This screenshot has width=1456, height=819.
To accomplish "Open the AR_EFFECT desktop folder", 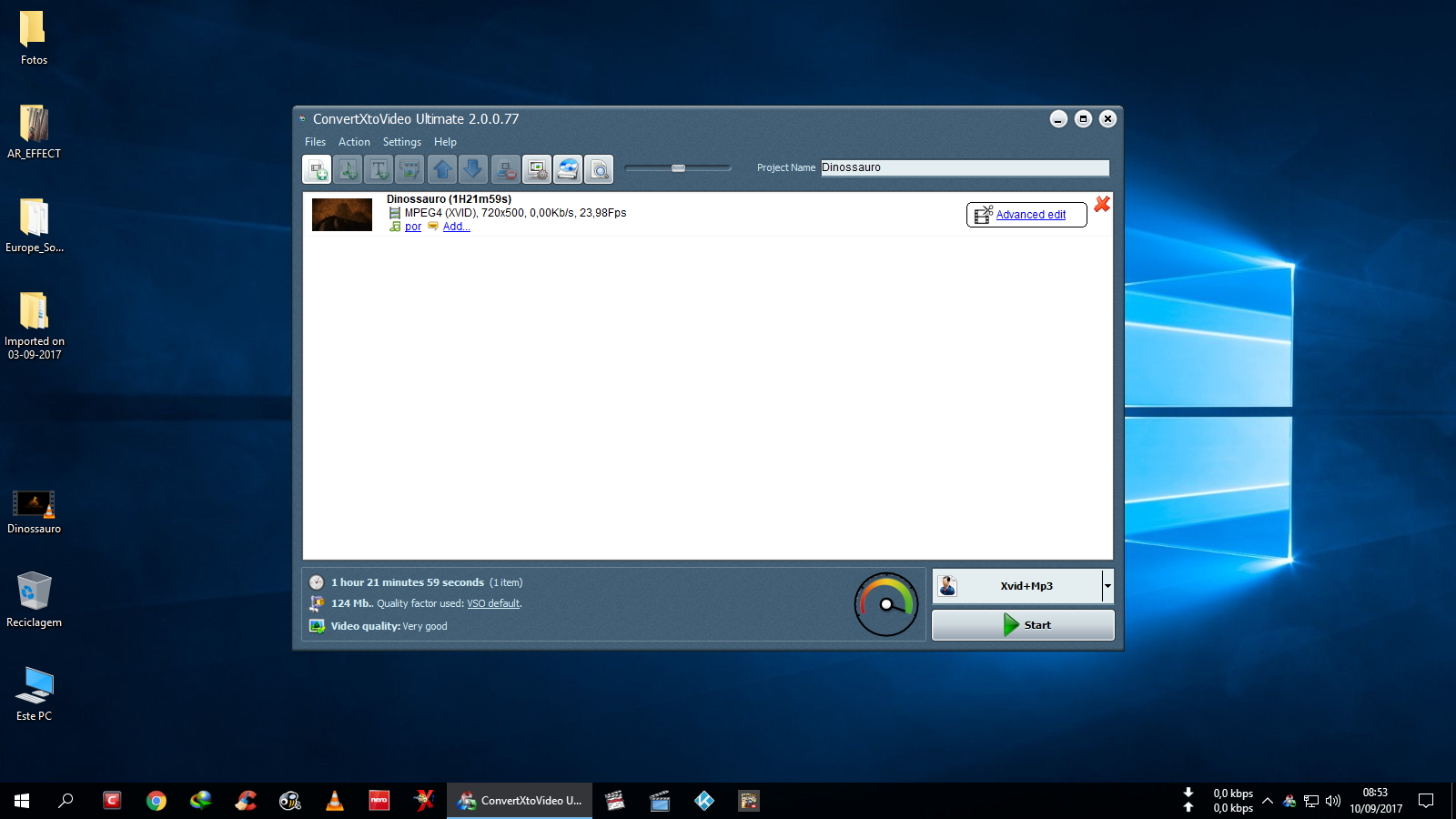I will pyautogui.click(x=34, y=132).
